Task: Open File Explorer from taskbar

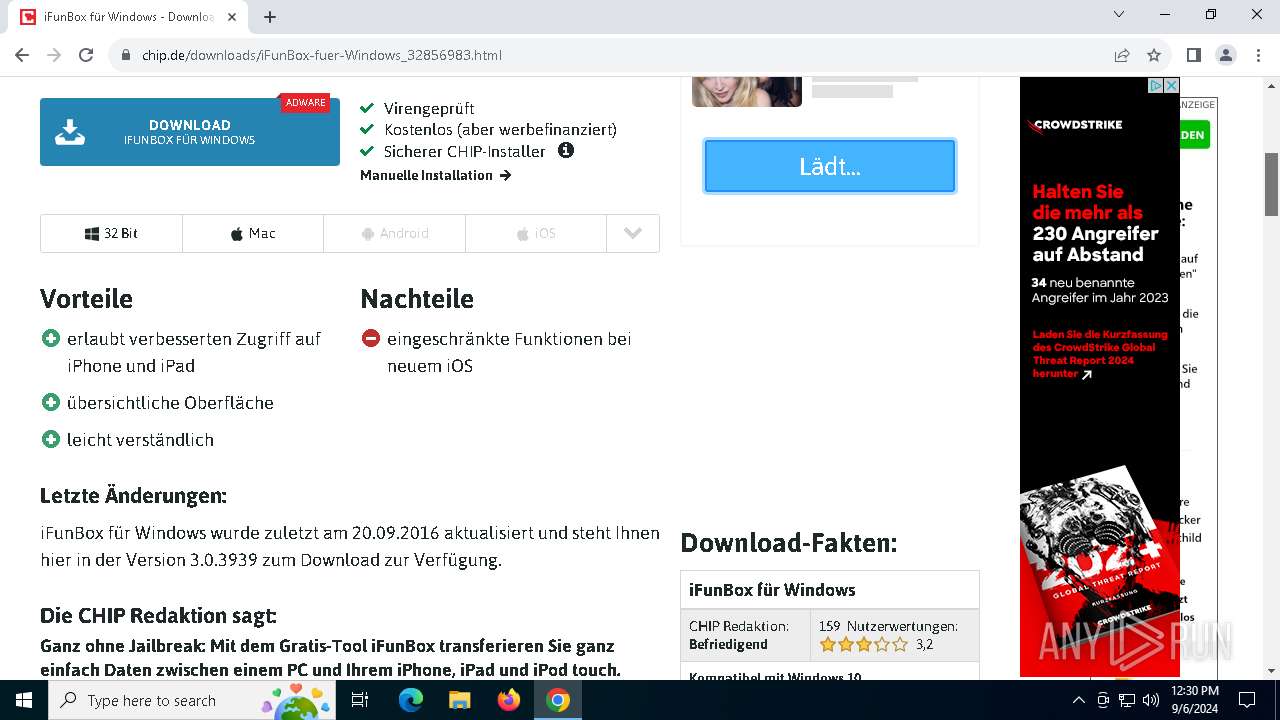Action: [459, 700]
